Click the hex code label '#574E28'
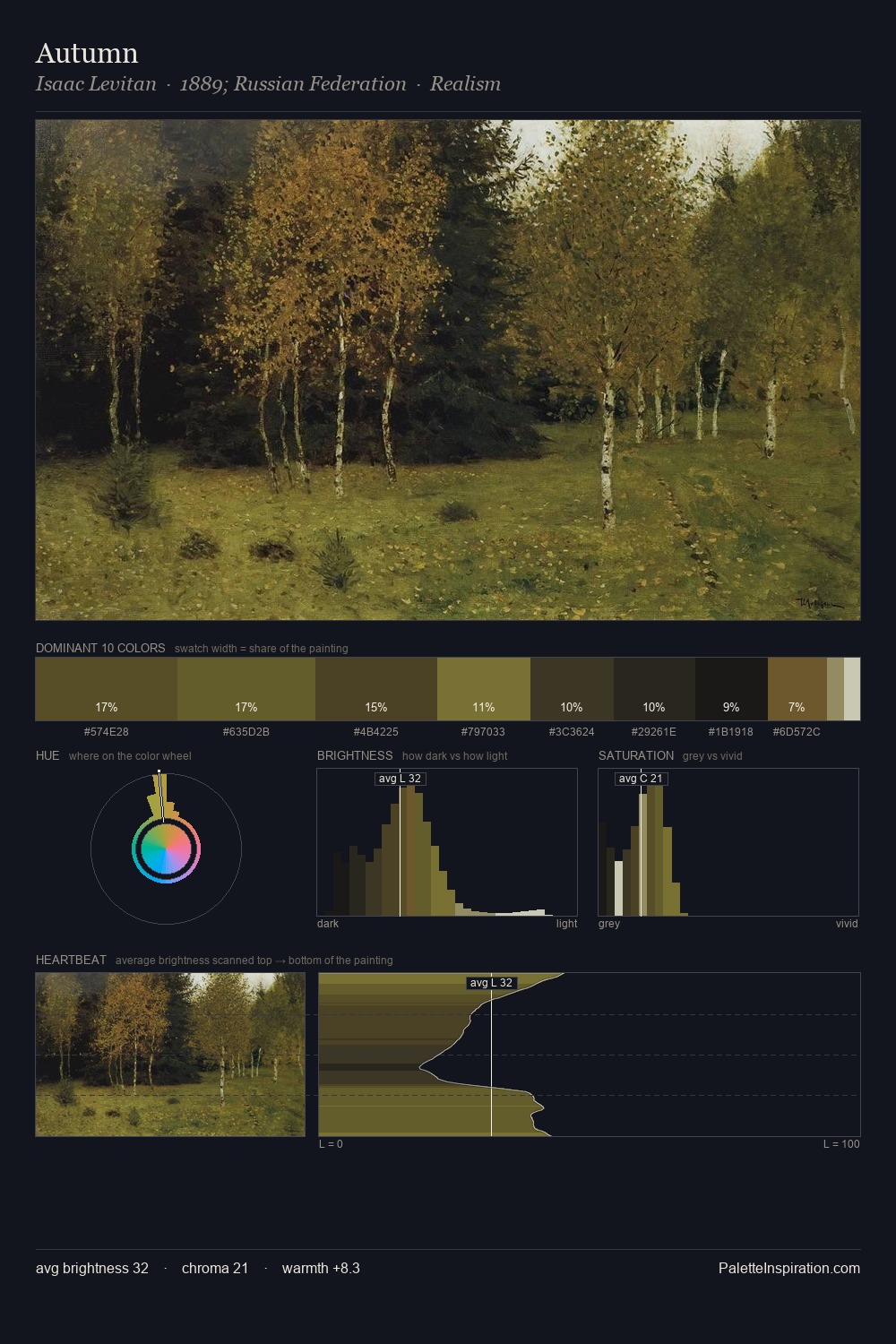The image size is (896, 1344). point(107,732)
